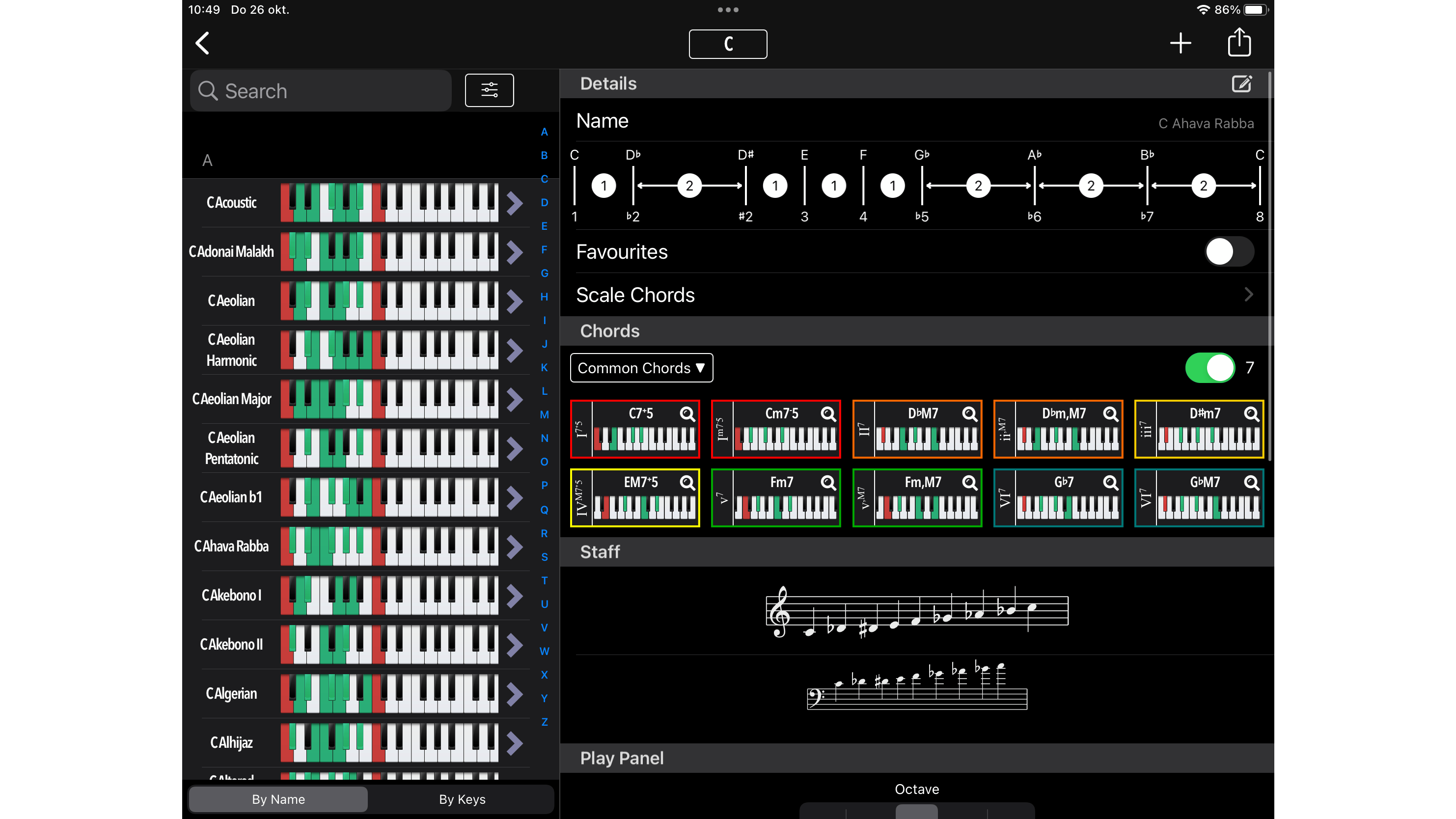Open the D#m7 chord magnifier

(1251, 414)
